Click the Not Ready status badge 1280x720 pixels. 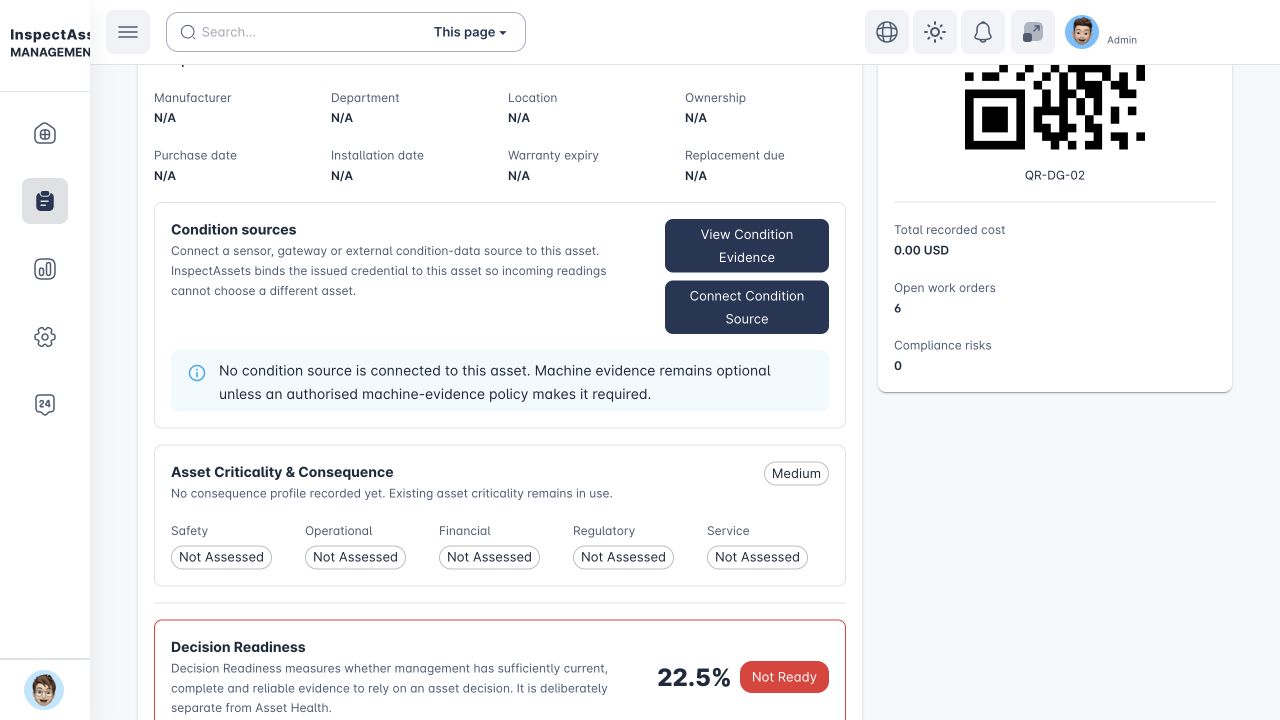(784, 677)
